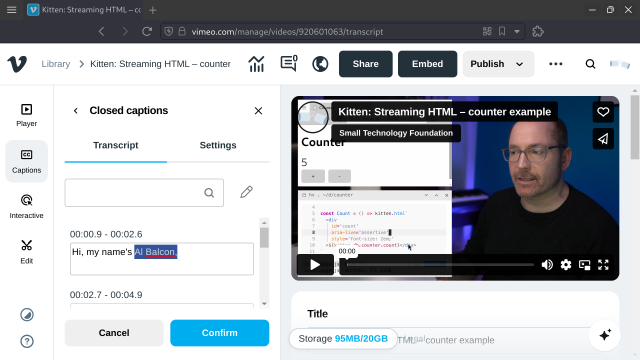This screenshot has width=640, height=360.
Task: Open the Vimeo home logo
Action: 17,64
